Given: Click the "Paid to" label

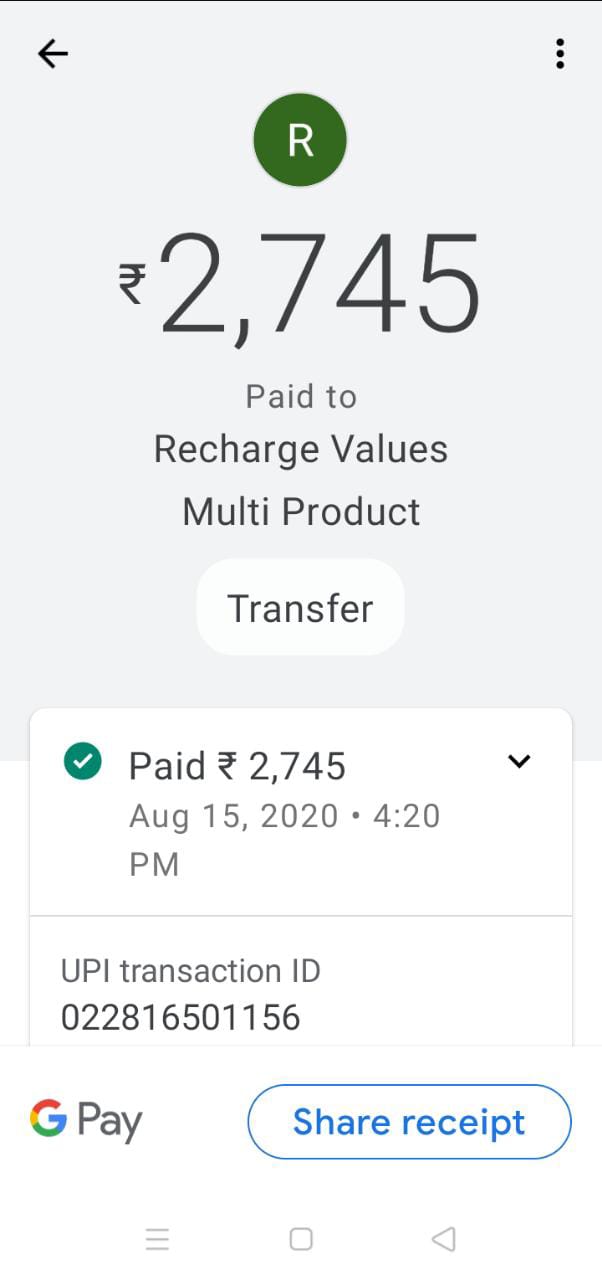Looking at the screenshot, I should point(301,397).
